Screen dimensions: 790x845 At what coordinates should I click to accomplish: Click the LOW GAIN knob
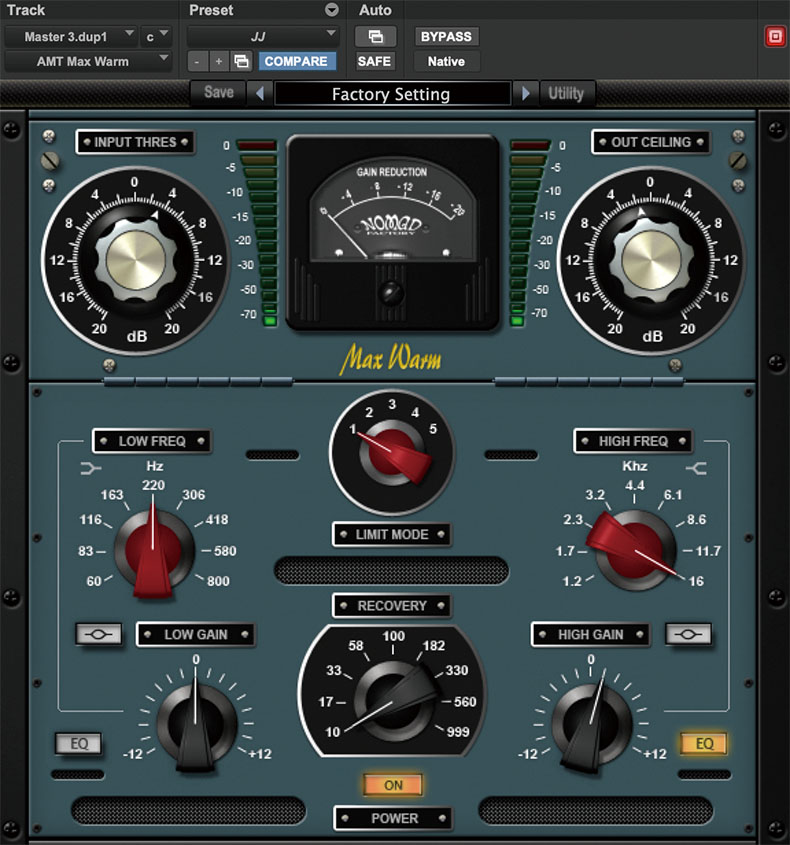point(197,723)
